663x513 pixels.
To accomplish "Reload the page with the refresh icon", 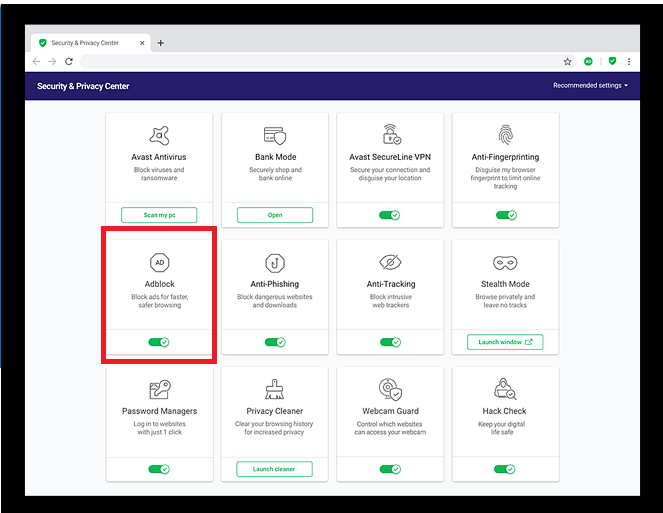I will pyautogui.click(x=69, y=62).
